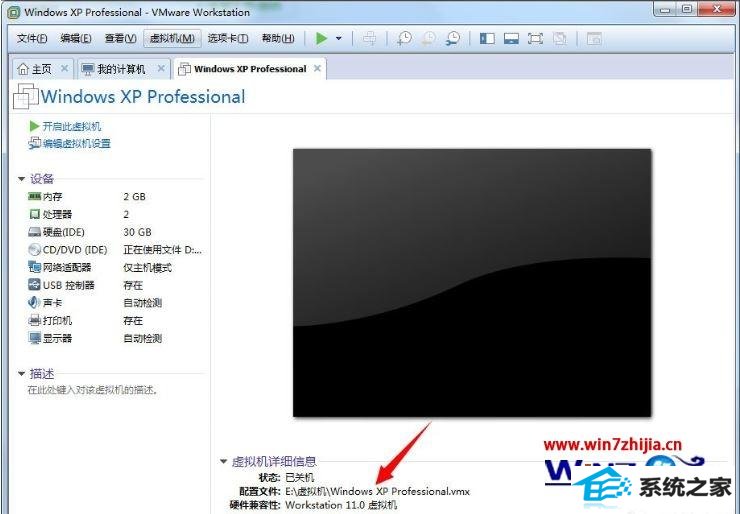Select the Windows XP Professional tab
The image size is (740, 514).
click(x=250, y=69)
